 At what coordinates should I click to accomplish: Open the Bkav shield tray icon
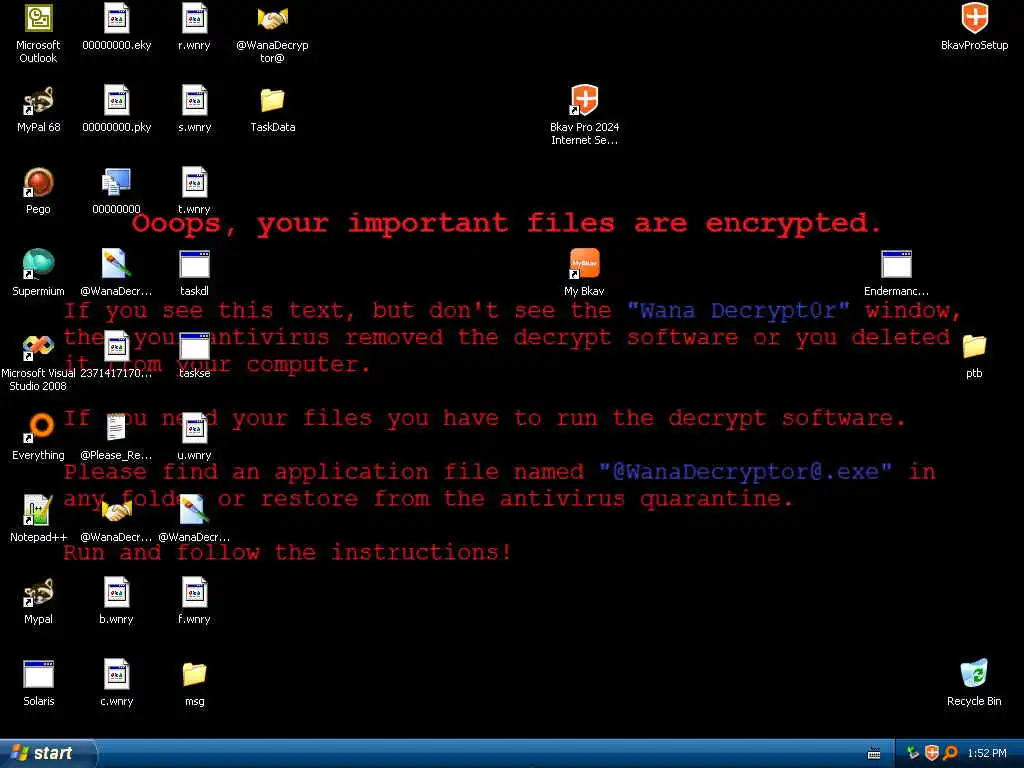pos(932,754)
